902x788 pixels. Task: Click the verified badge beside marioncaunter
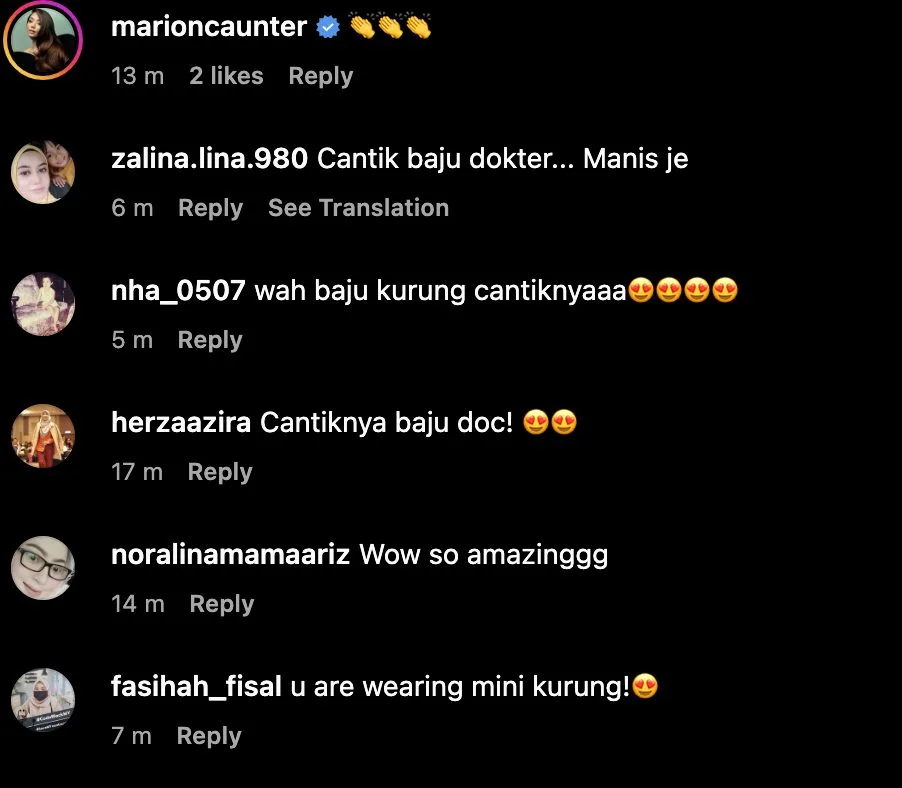(328, 27)
